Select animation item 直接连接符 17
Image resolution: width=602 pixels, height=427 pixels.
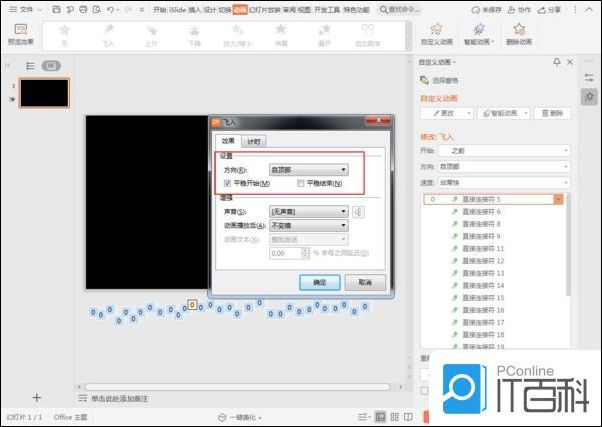pyautogui.click(x=483, y=322)
